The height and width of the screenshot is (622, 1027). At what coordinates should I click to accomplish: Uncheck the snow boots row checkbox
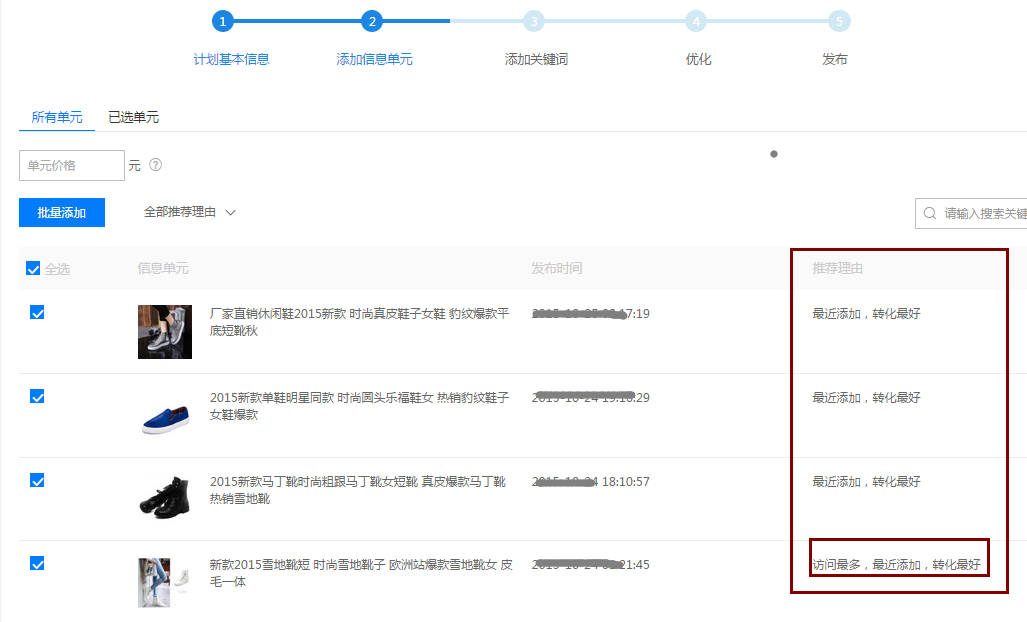(x=37, y=564)
